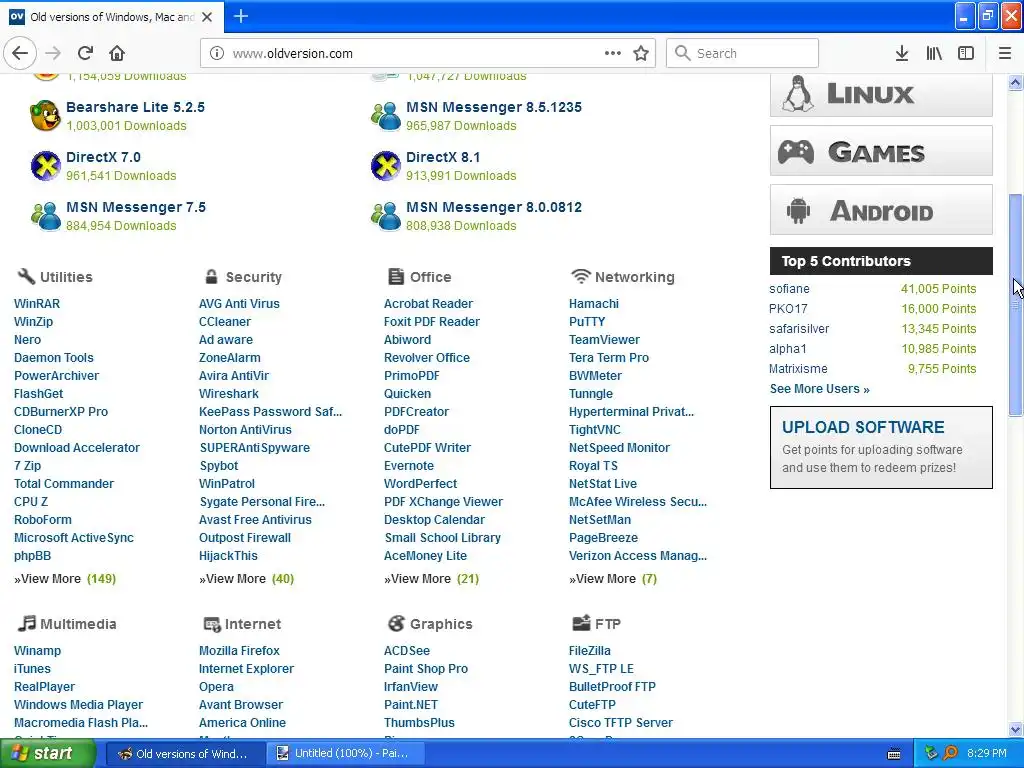Viewport: 1024px width, 768px height.
Task: Open the Evernote link
Action: [x=408, y=466]
